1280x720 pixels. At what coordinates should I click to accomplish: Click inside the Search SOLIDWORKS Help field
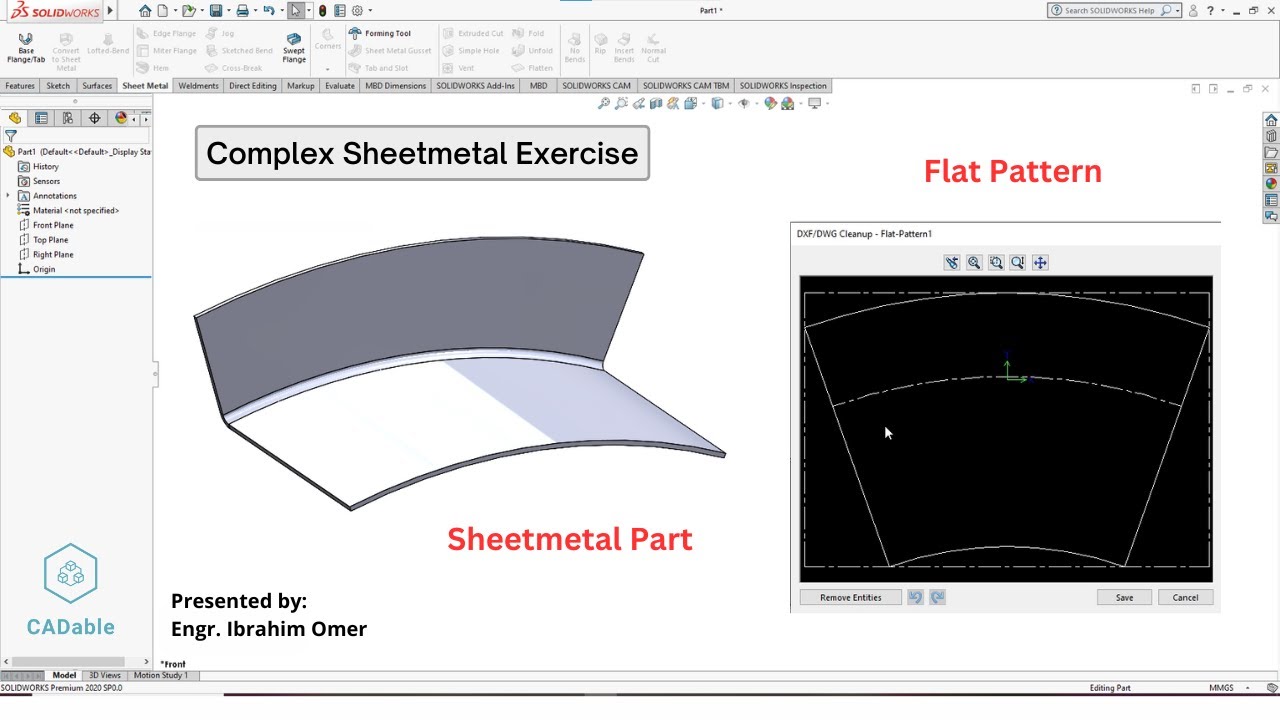coord(1110,10)
